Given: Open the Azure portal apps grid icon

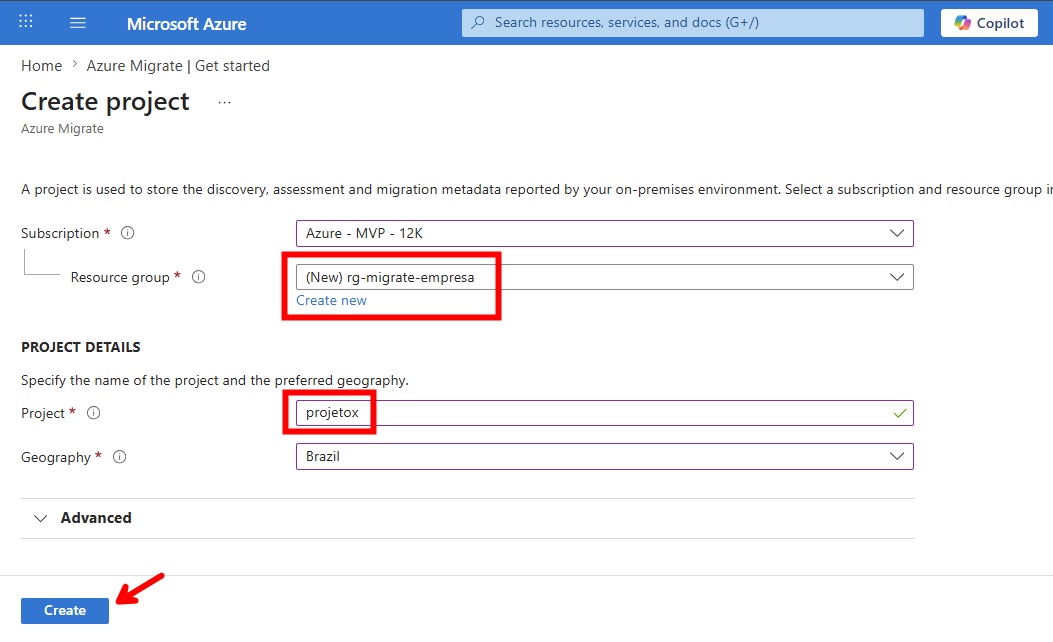Looking at the screenshot, I should point(26,21).
